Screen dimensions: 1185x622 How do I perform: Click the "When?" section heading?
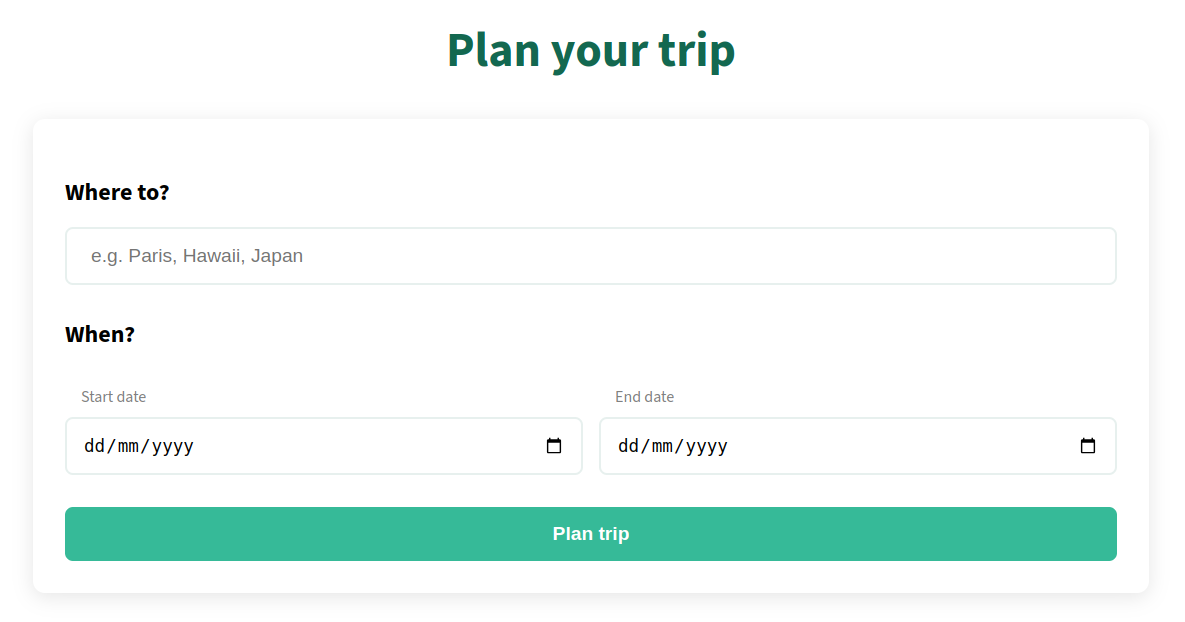tap(100, 334)
